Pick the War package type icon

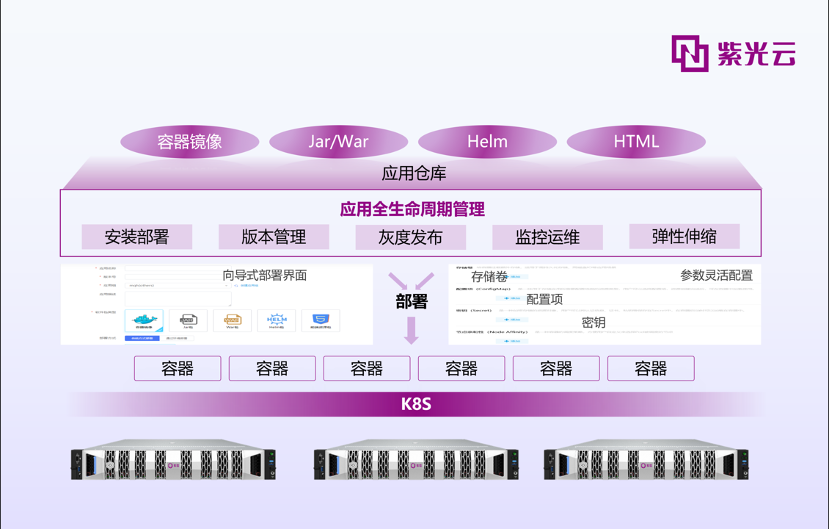point(232,320)
